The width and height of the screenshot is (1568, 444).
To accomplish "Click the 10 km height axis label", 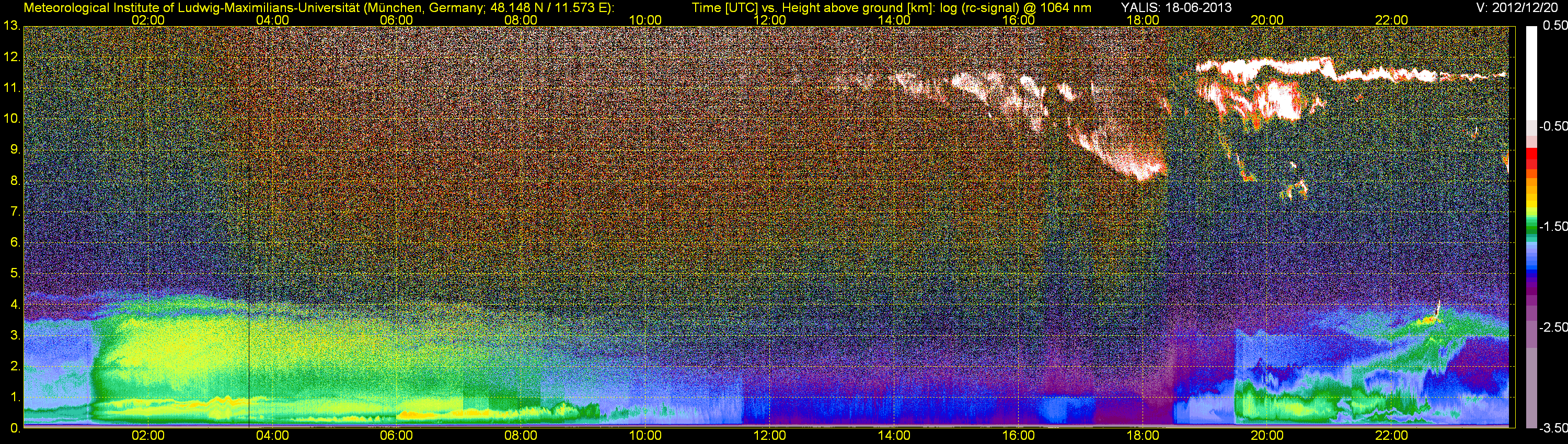I will [x=11, y=119].
